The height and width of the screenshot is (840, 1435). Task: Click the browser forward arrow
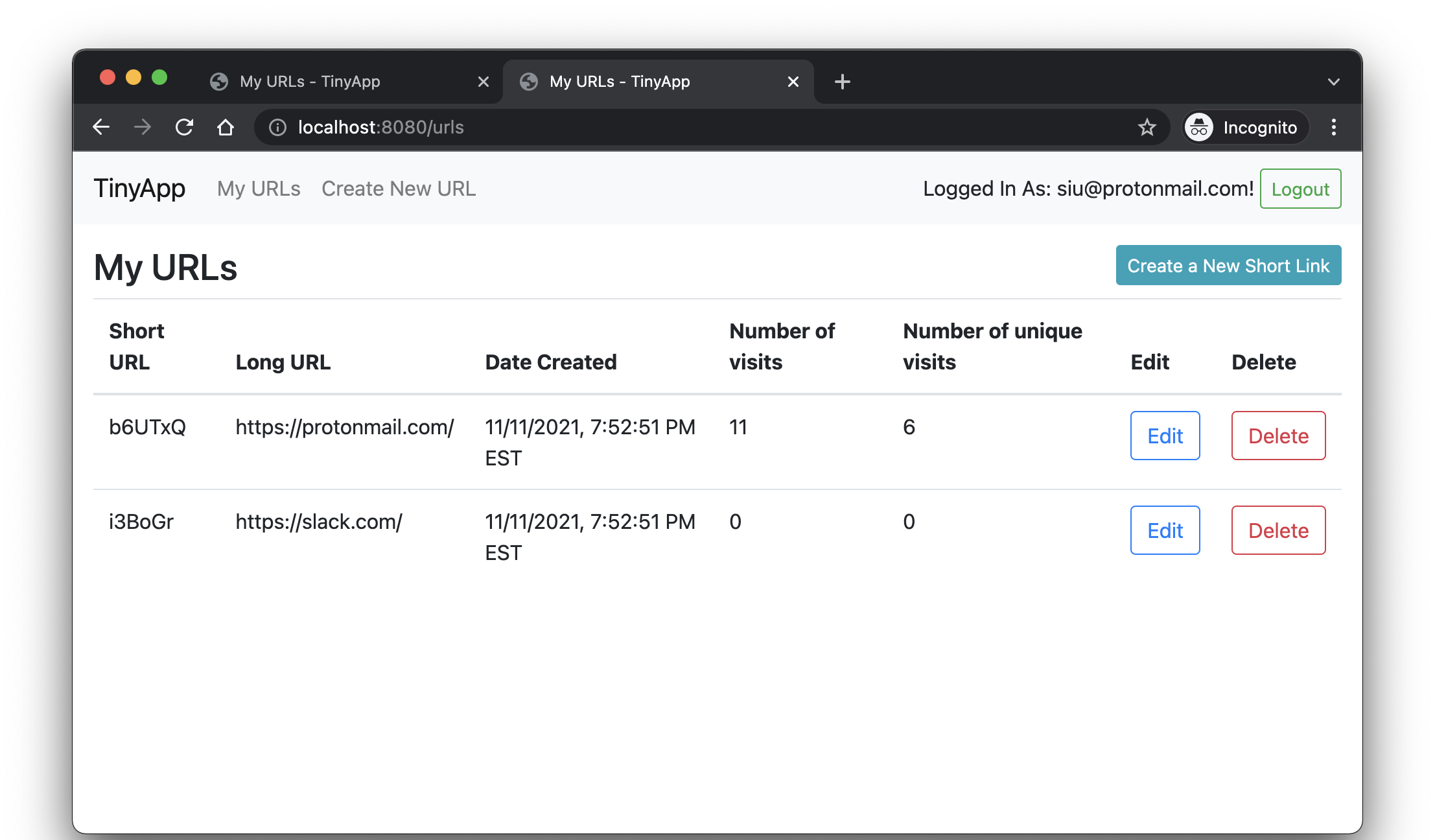click(143, 127)
